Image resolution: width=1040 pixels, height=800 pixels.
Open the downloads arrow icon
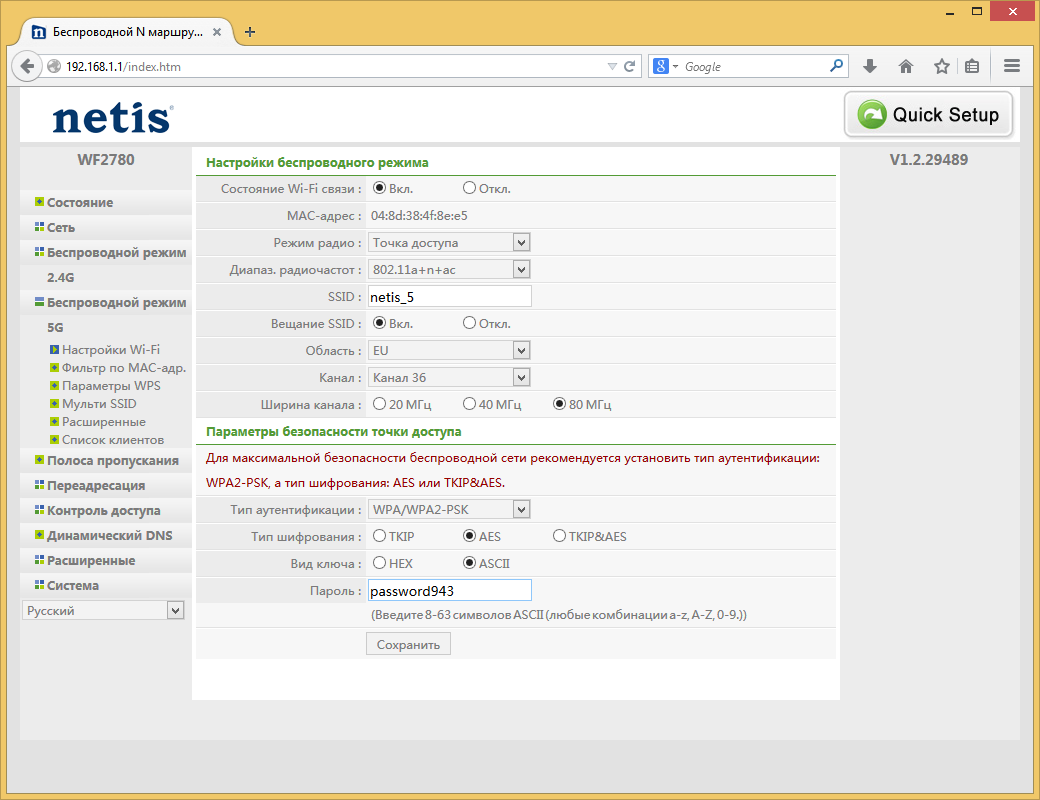click(870, 66)
